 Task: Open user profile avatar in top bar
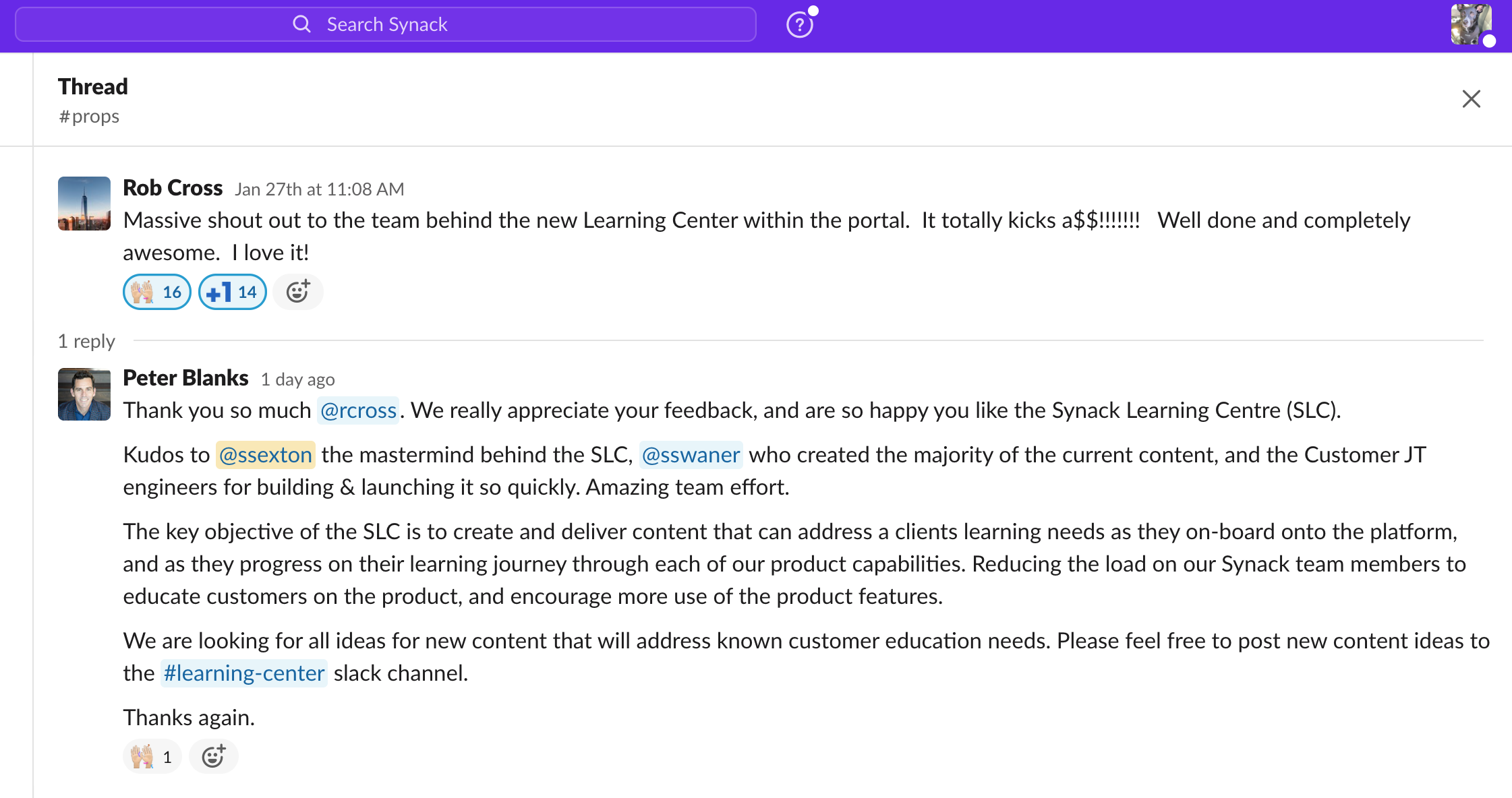[x=1472, y=25]
